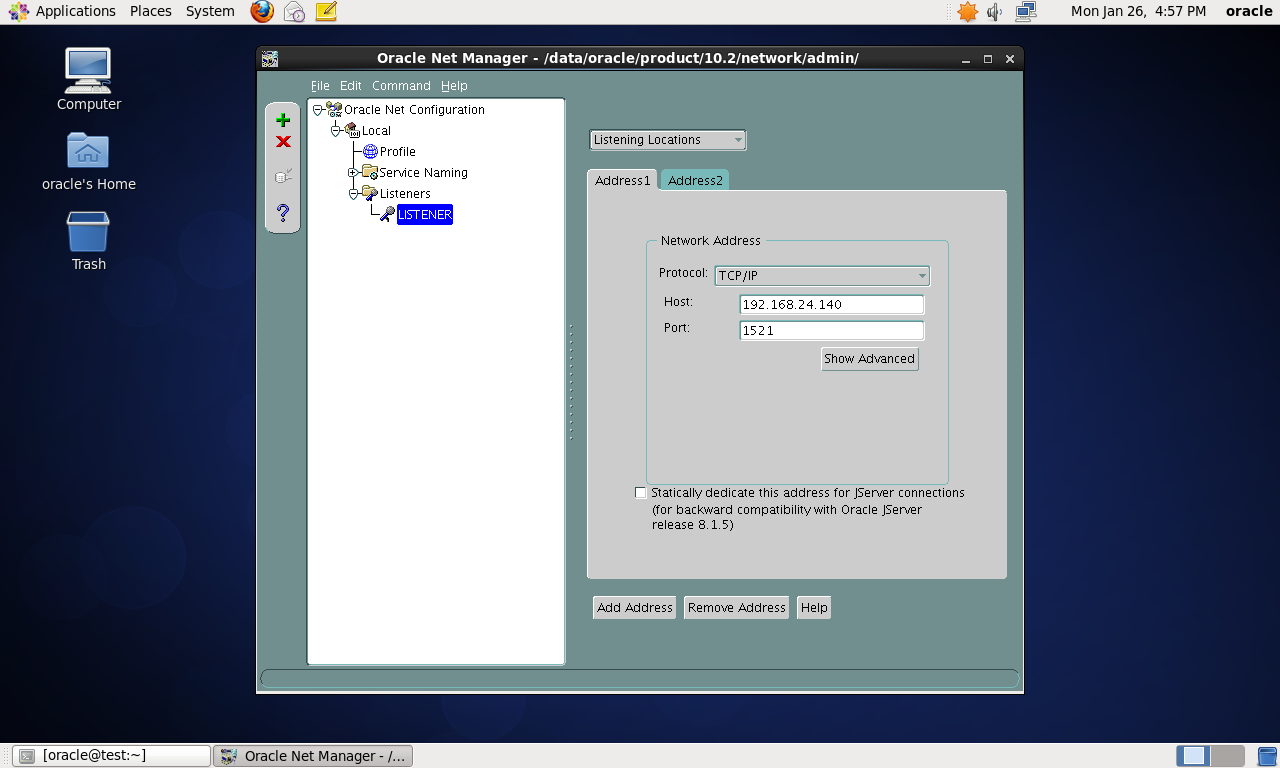The width and height of the screenshot is (1280, 768).
Task: Select the Profile tree item
Action: (x=398, y=152)
